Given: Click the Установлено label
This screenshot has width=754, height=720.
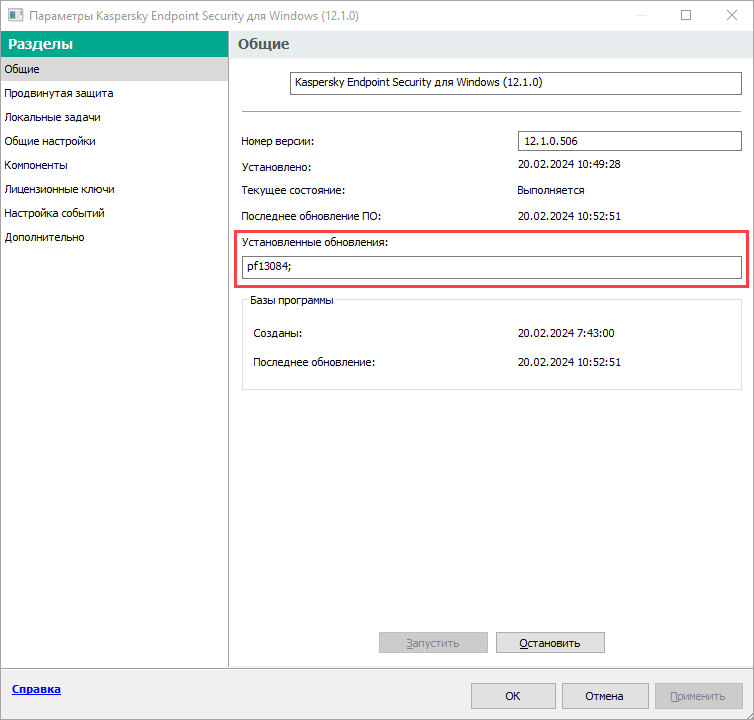Looking at the screenshot, I should pos(276,167).
